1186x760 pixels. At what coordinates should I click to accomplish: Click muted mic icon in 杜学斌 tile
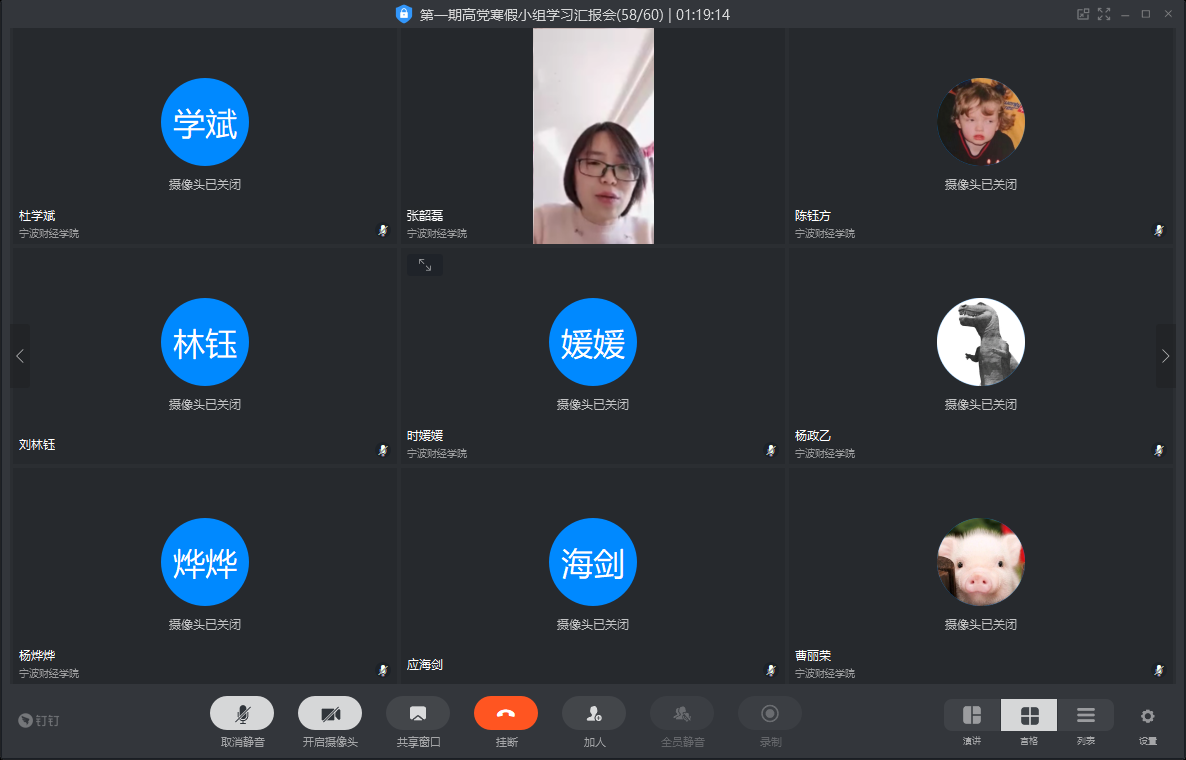click(x=382, y=230)
